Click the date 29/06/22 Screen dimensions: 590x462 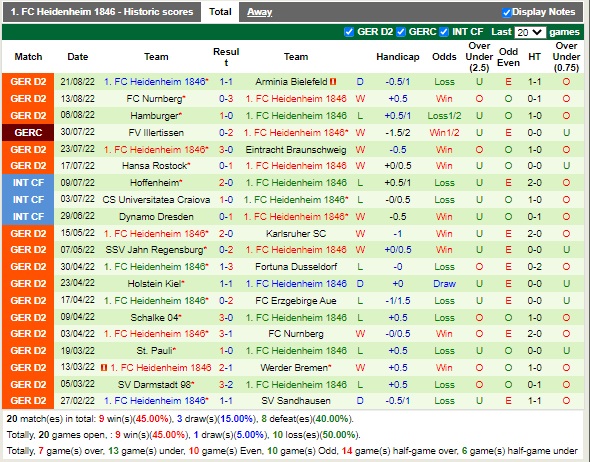coord(78,216)
